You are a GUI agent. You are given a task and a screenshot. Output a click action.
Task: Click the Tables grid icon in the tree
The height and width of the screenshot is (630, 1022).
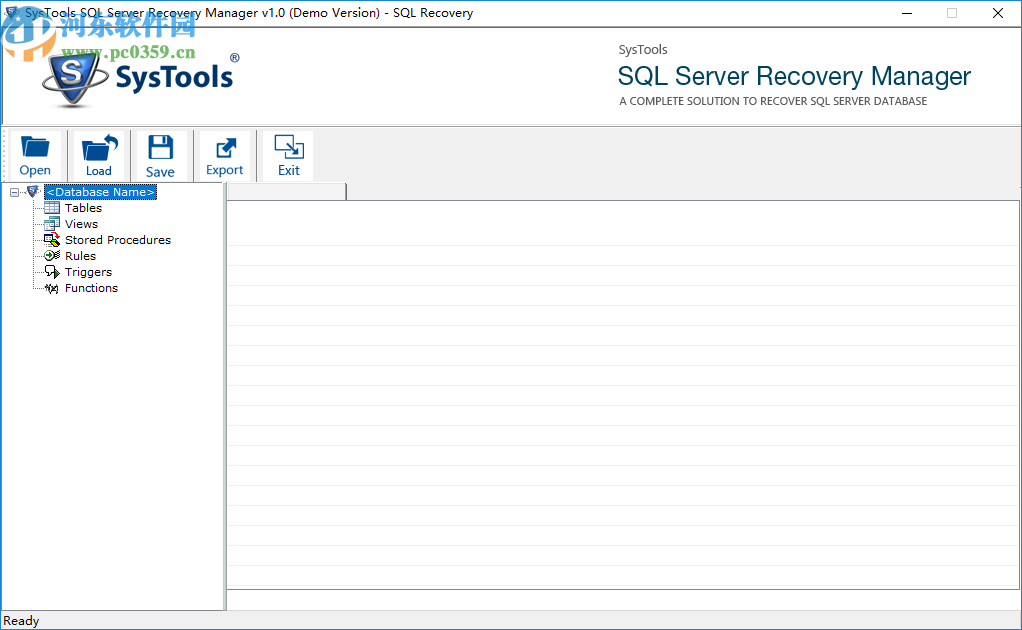pos(51,207)
